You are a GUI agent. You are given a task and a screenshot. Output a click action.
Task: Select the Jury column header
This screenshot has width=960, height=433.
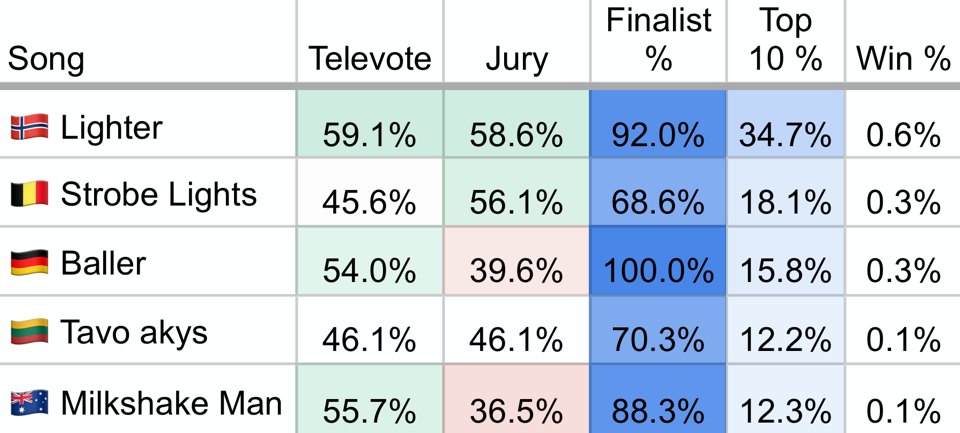tap(517, 59)
